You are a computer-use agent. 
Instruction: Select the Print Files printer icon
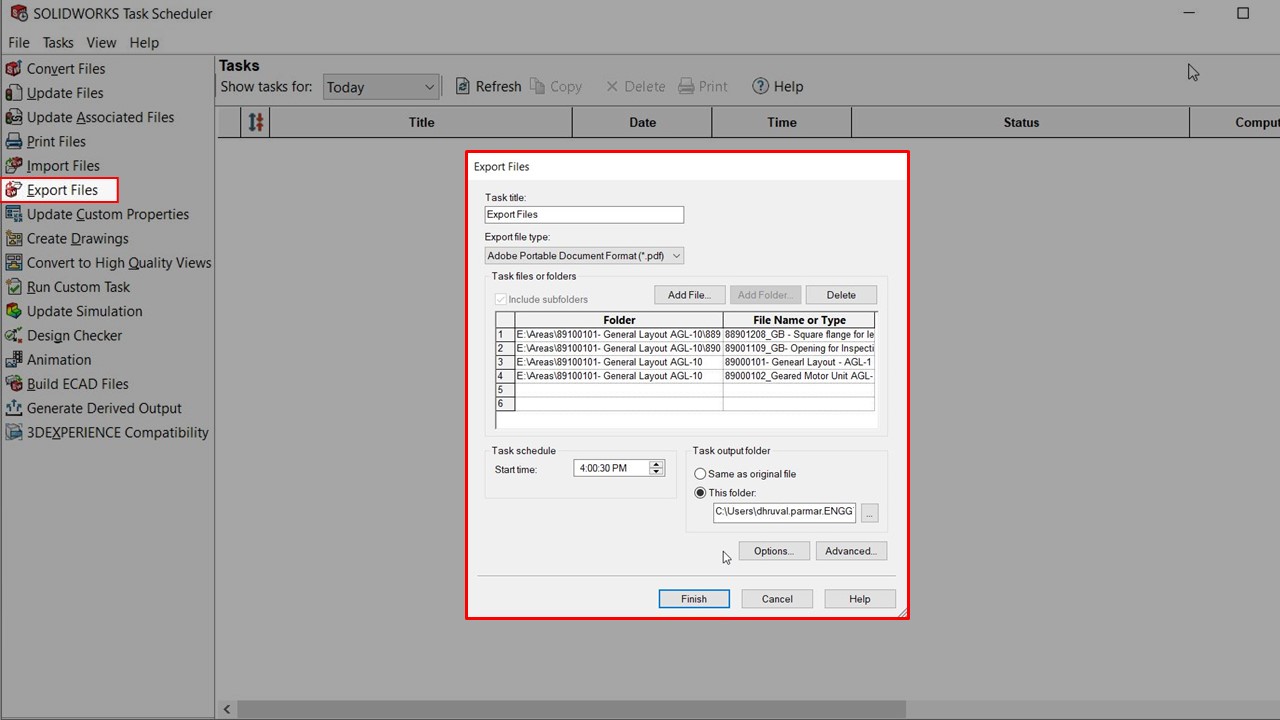(13, 142)
